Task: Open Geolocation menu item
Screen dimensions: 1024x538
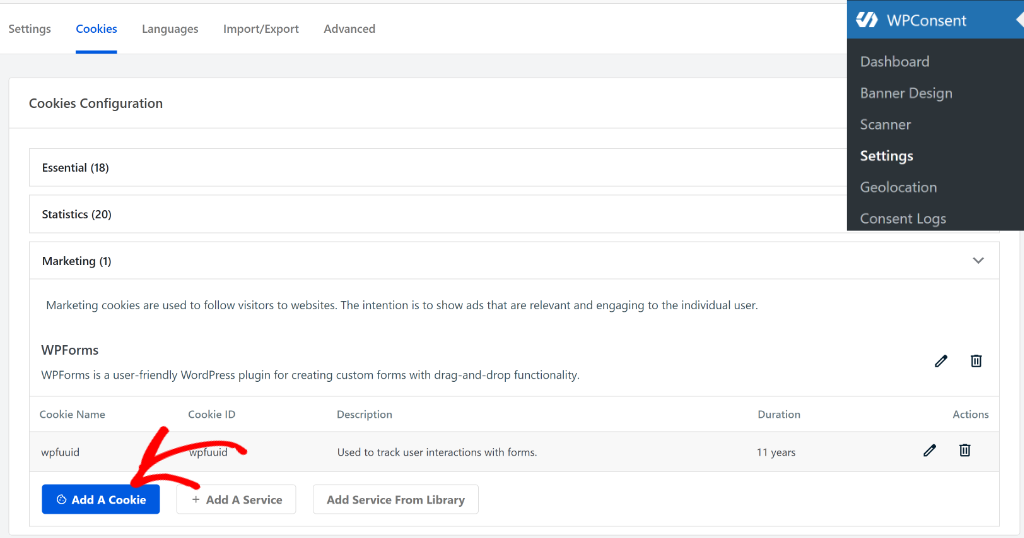Action: coord(898,187)
